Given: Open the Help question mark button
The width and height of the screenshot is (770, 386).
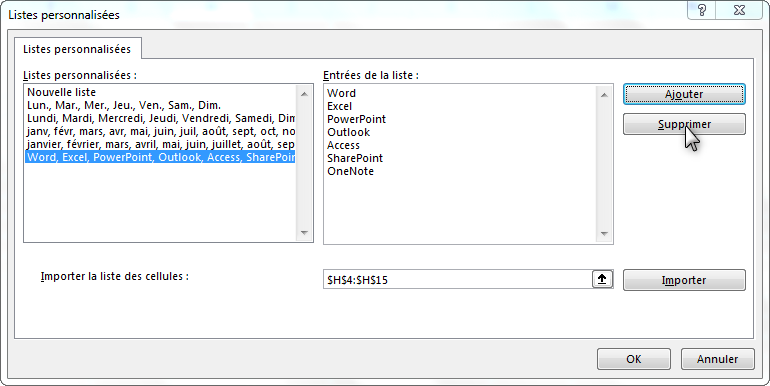Looking at the screenshot, I should click(702, 10).
